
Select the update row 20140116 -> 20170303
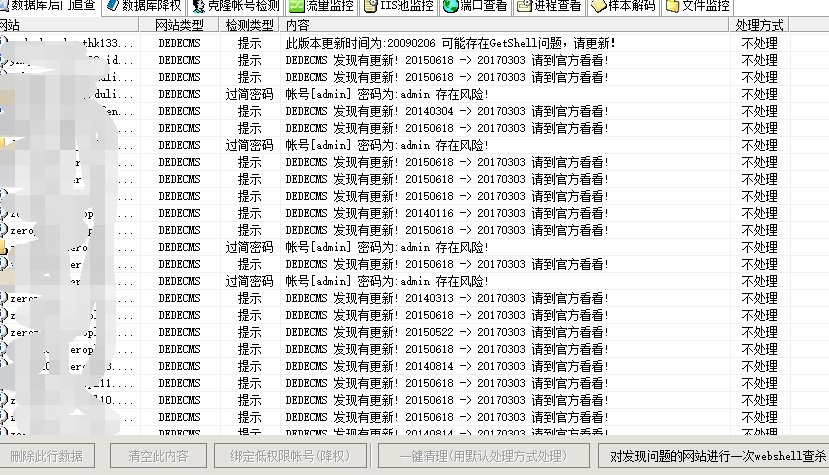pos(414,213)
